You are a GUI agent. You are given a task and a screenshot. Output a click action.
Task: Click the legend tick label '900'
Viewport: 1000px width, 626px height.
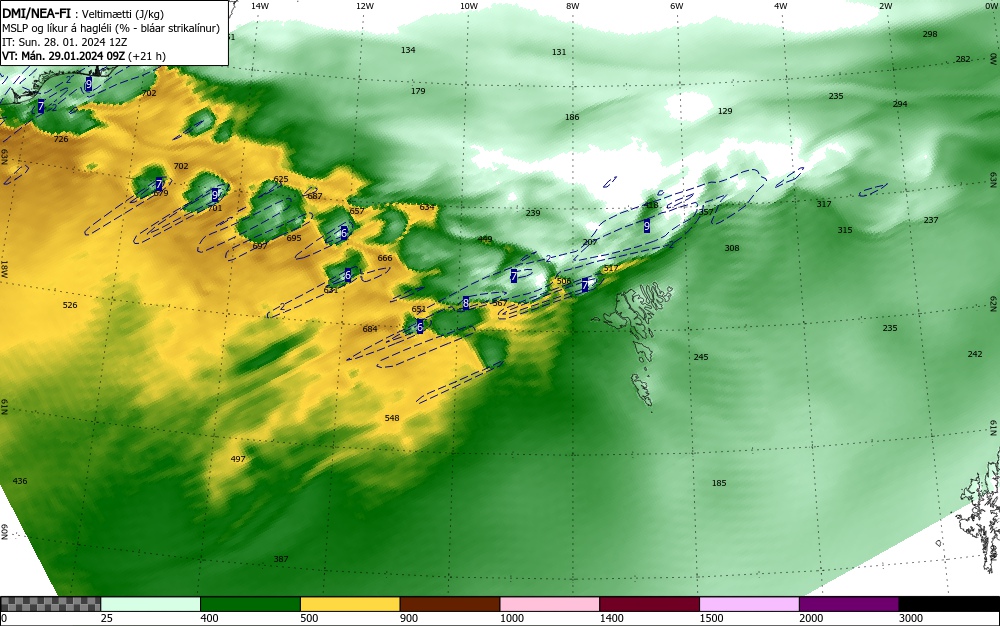[409, 618]
